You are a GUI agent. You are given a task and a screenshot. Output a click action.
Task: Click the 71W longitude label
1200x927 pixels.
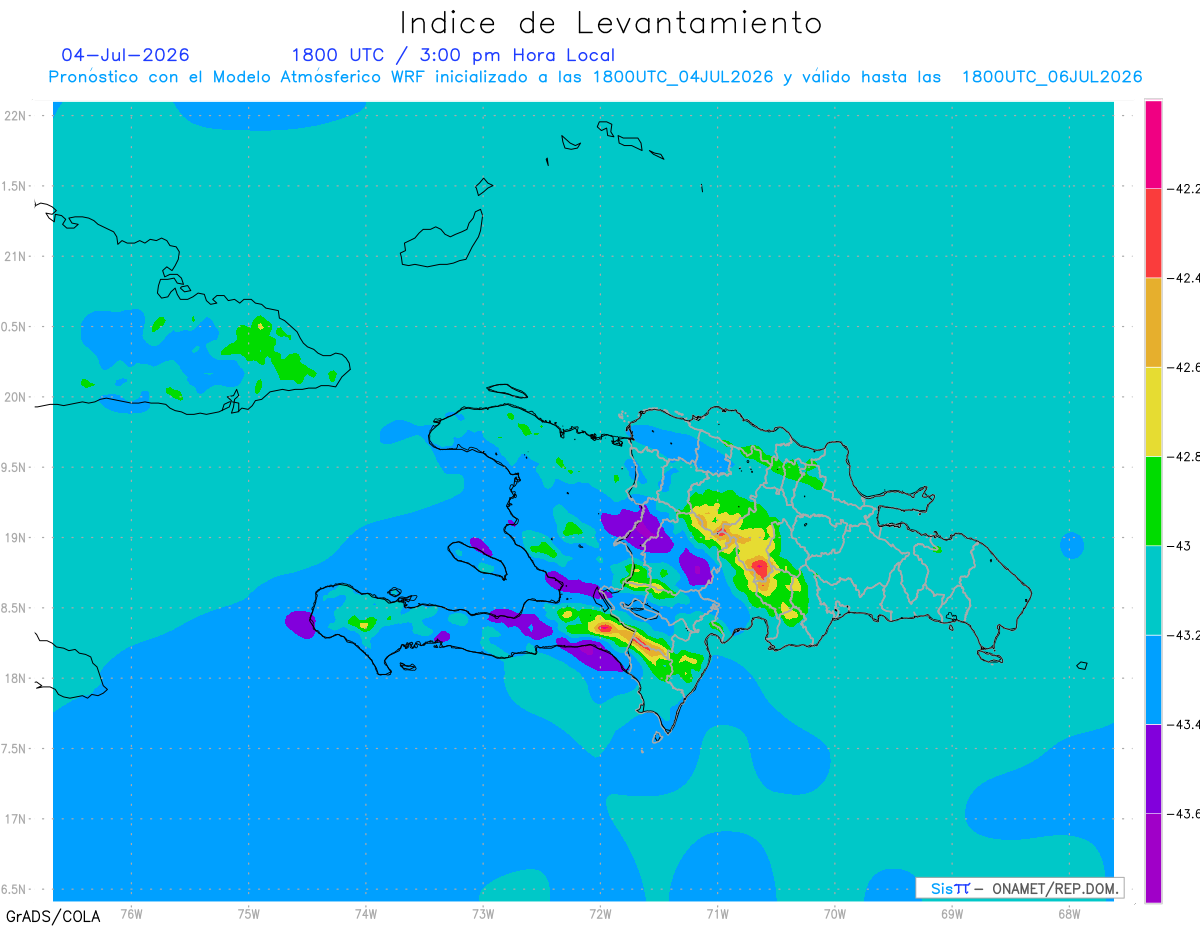tap(717, 913)
